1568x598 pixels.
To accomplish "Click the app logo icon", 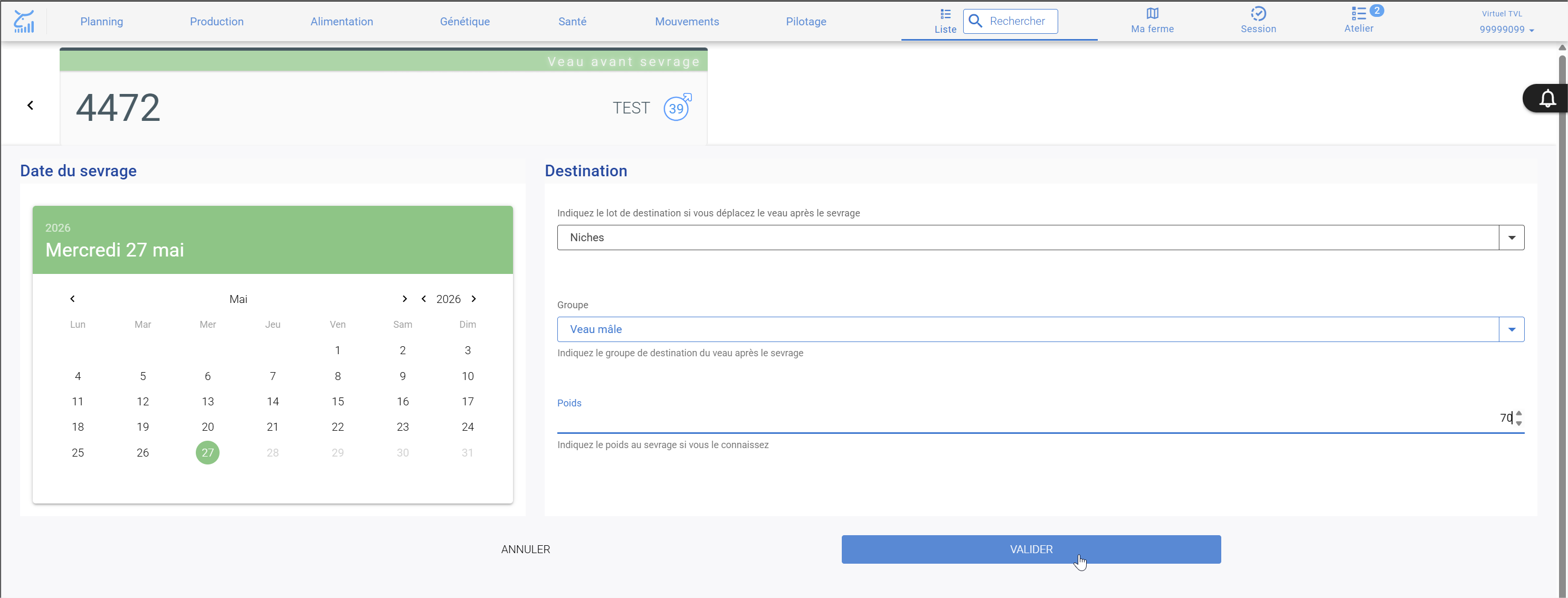I will 24,21.
